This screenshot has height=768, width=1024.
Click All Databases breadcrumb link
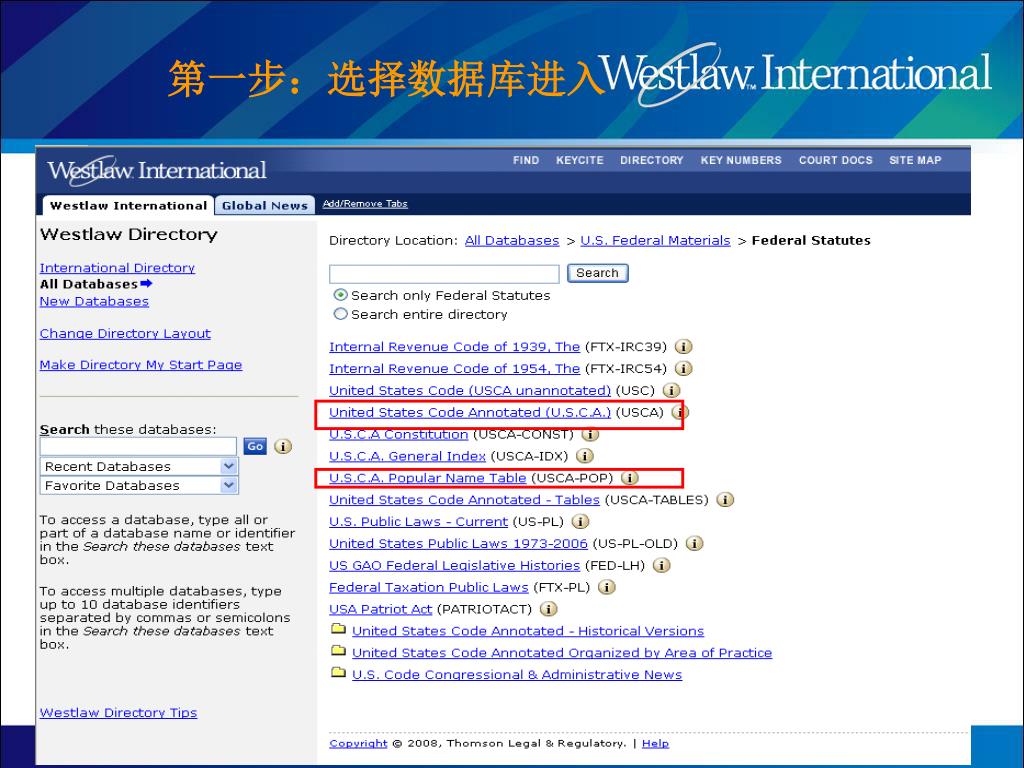[x=512, y=240]
